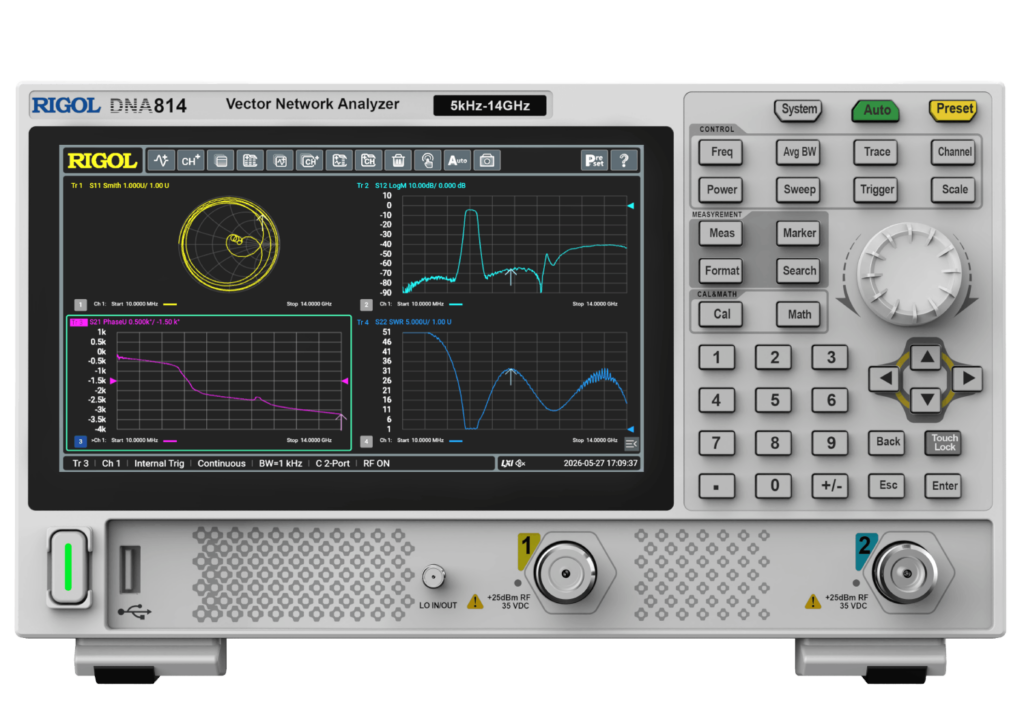Push the Cal key
Image resolution: width=1024 pixels, height=724 pixels.
[x=721, y=314]
